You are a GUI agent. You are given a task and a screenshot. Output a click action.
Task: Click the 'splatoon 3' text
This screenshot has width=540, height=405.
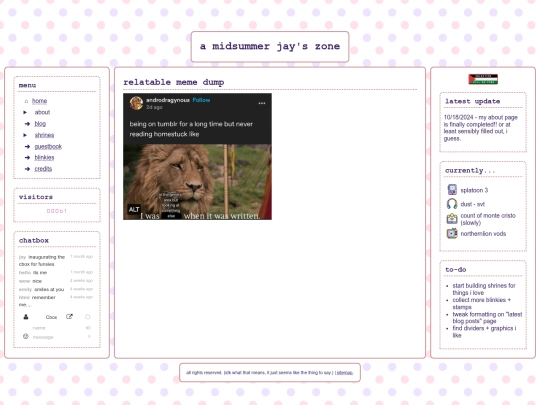[474, 190]
